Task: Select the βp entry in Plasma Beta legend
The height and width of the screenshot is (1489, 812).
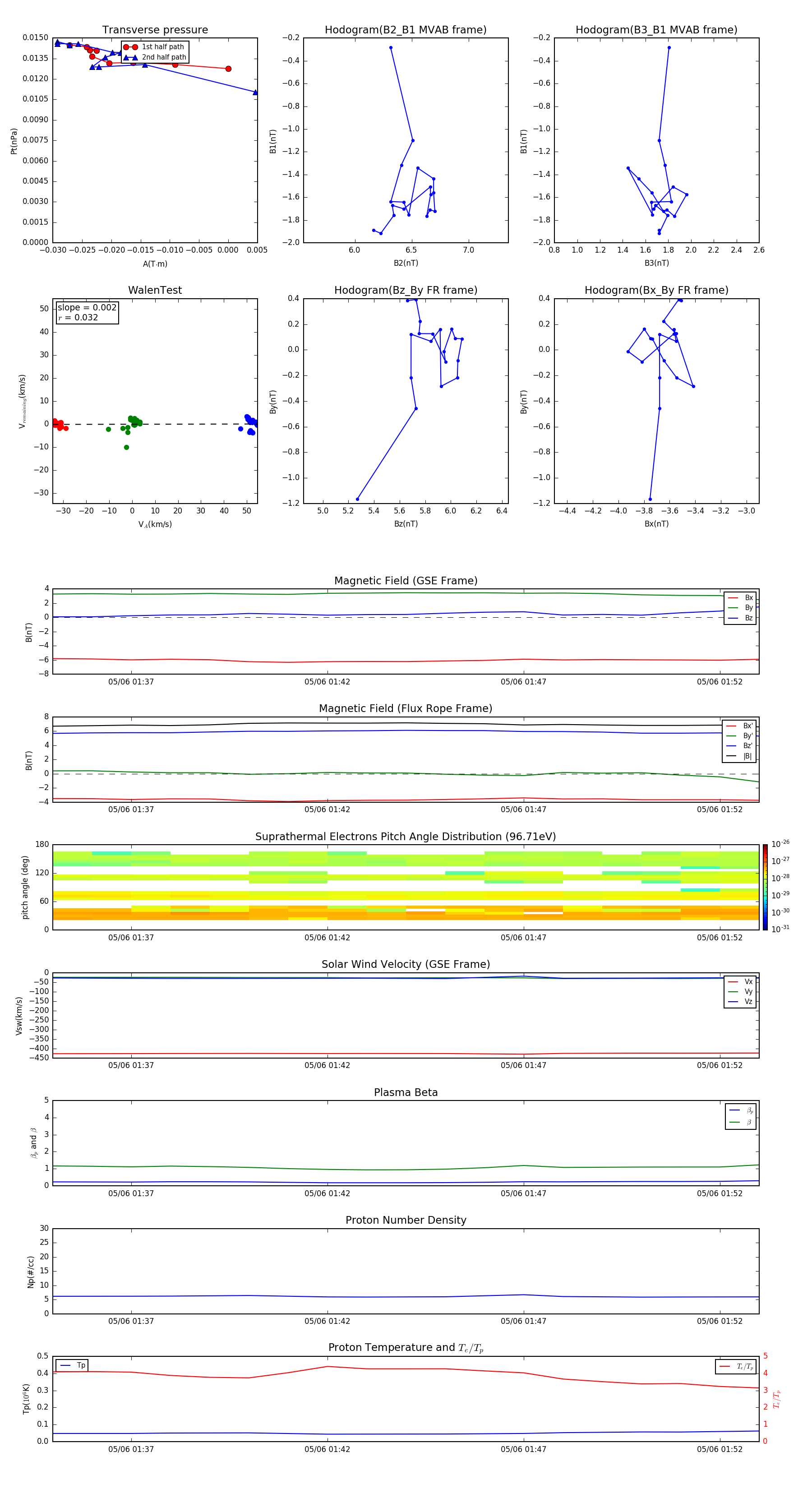Action: tap(742, 1110)
